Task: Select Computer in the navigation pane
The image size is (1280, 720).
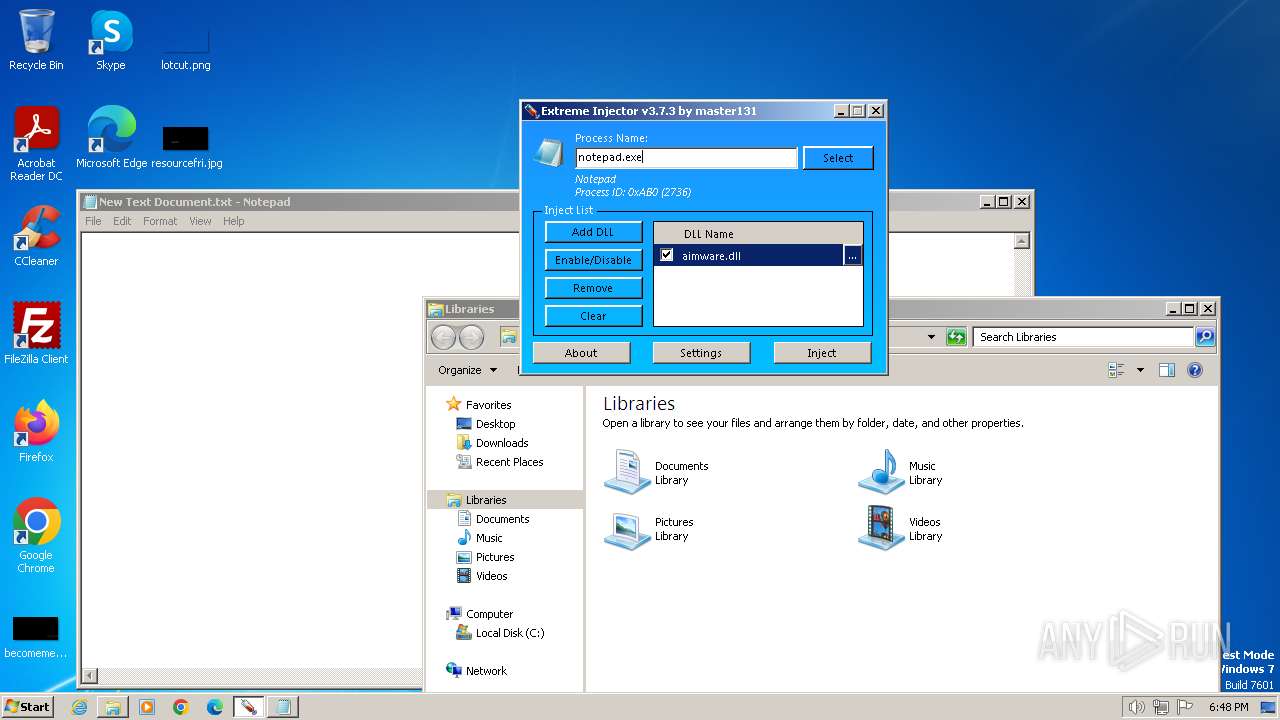Action: (489, 614)
